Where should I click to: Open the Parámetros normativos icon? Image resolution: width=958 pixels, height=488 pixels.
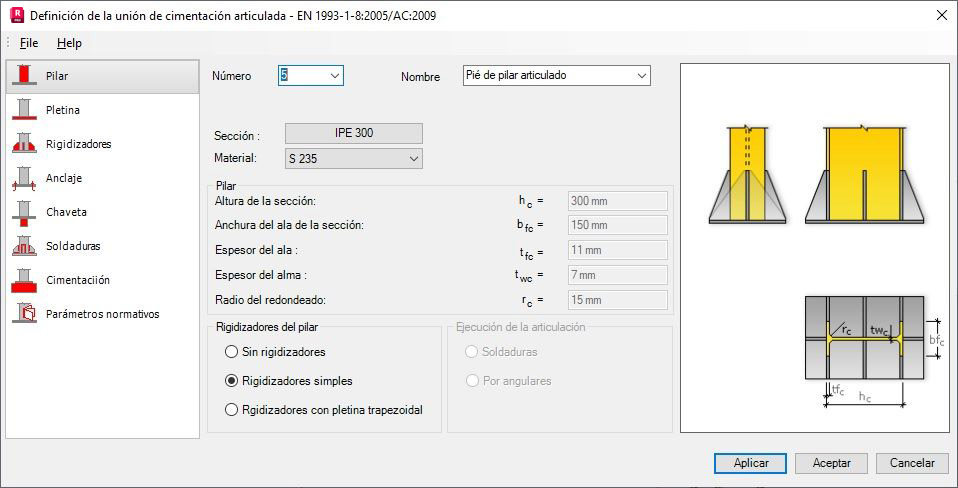tap(24, 314)
